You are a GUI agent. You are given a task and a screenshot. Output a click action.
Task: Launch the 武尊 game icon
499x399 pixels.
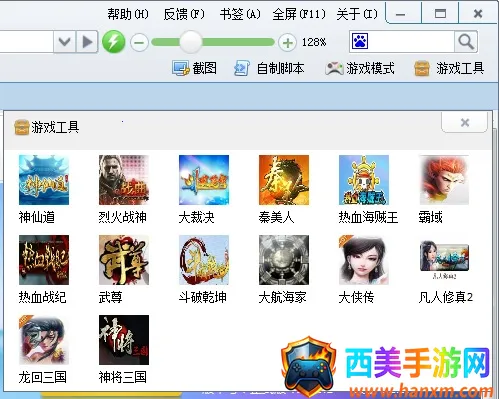point(124,260)
